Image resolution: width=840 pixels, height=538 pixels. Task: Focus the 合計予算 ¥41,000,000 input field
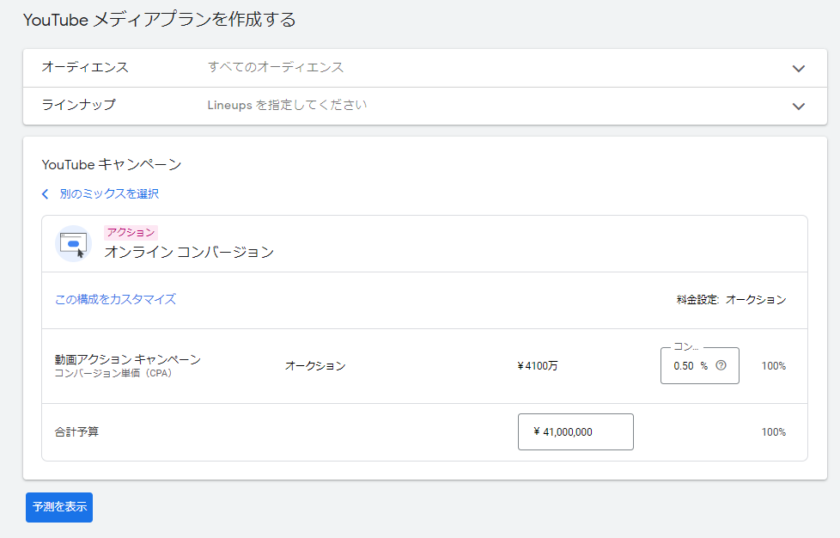575,432
